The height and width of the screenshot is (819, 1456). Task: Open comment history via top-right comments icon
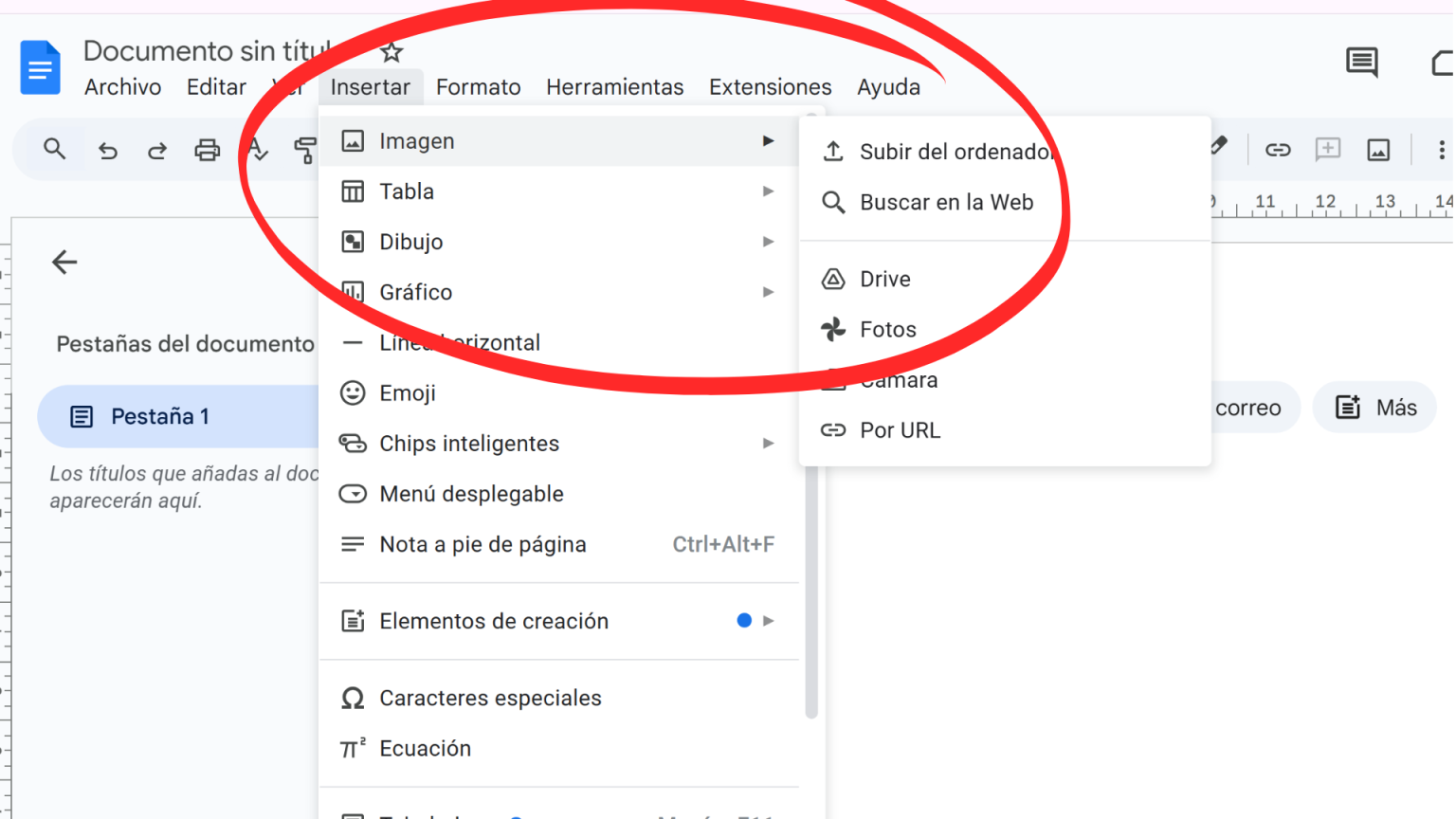(x=1361, y=63)
